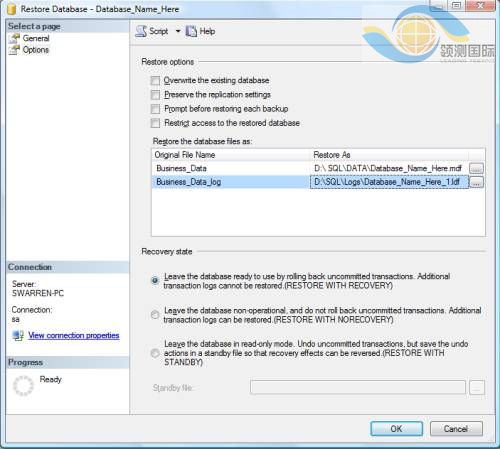Screen dimensions: 500x449
Task: Browse for the Business_Data restore location
Action: coord(476,168)
